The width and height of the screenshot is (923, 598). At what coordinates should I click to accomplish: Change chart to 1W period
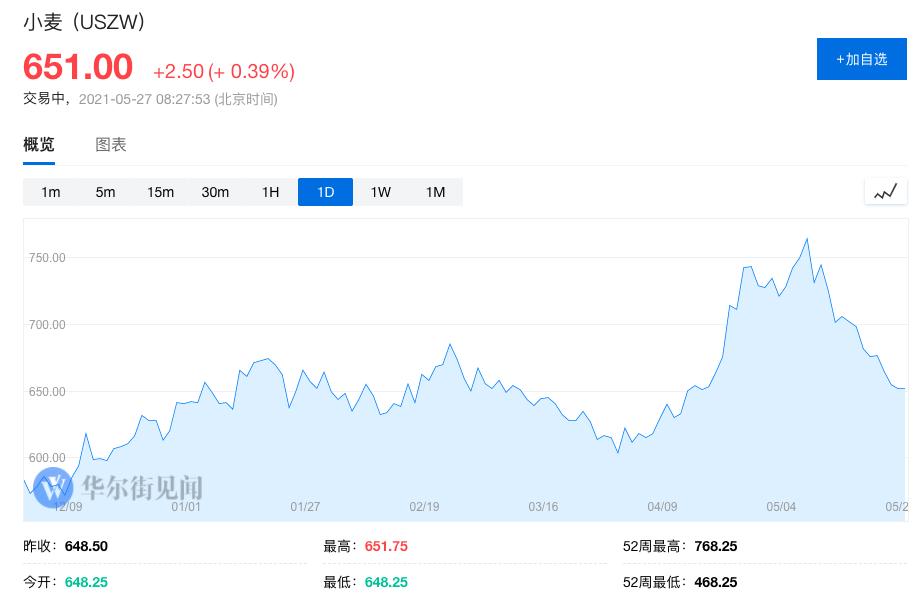[380, 192]
